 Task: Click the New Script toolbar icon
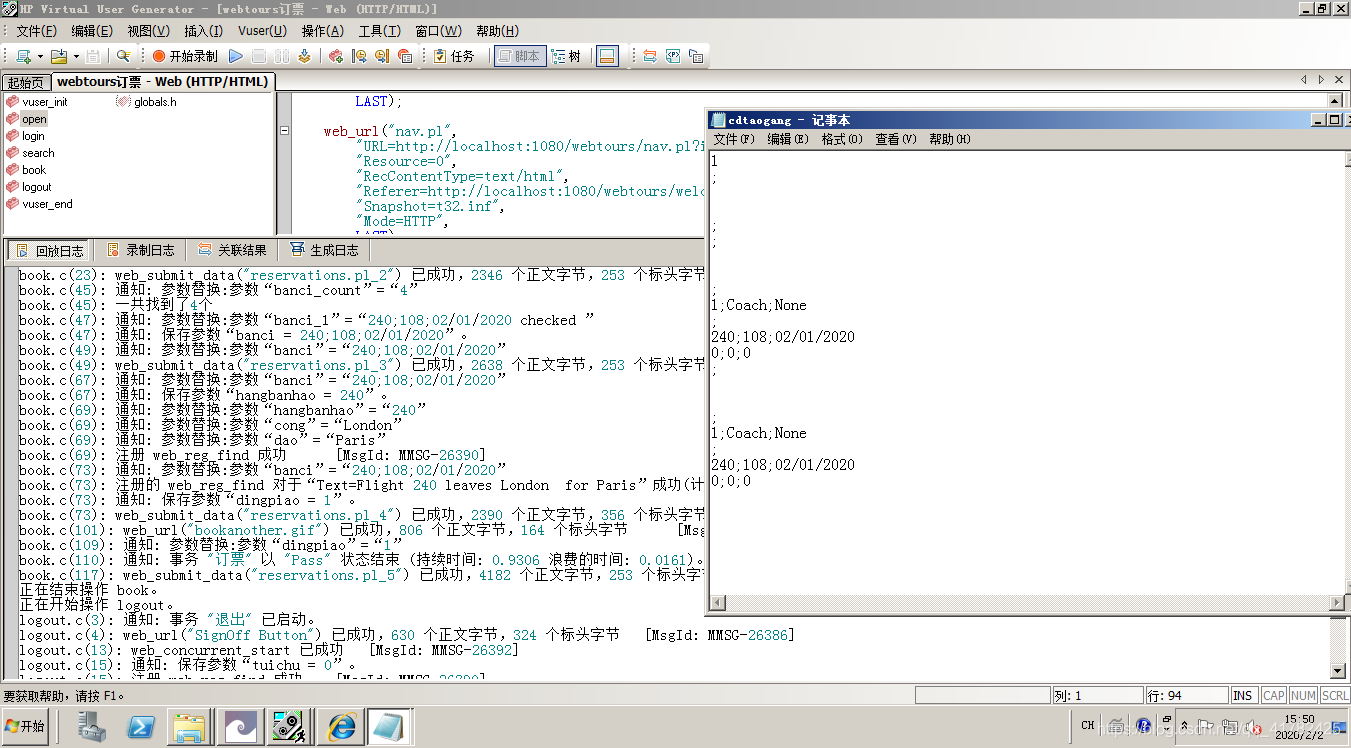(23, 56)
